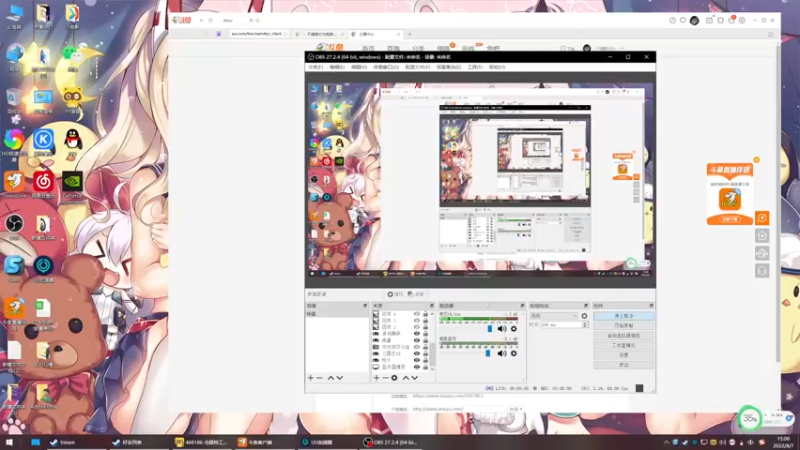Move the scene up in Scenes panel

331,378
